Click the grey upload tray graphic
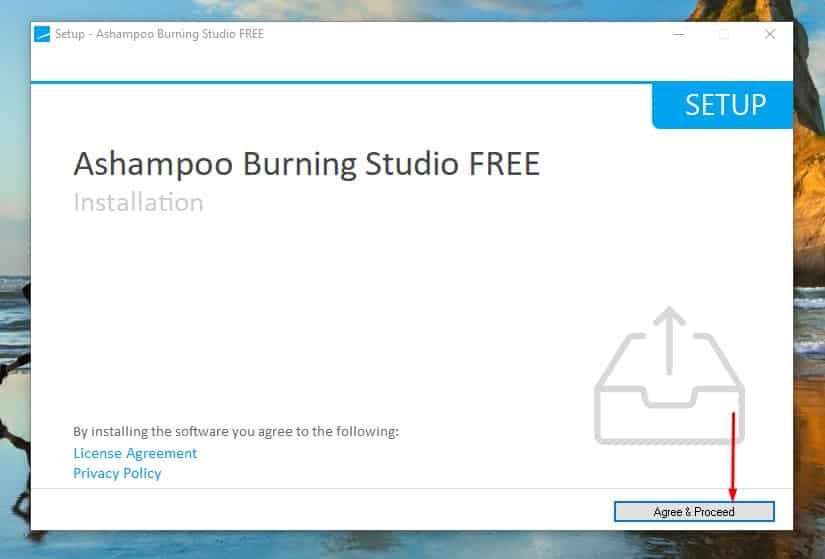 pyautogui.click(x=669, y=405)
